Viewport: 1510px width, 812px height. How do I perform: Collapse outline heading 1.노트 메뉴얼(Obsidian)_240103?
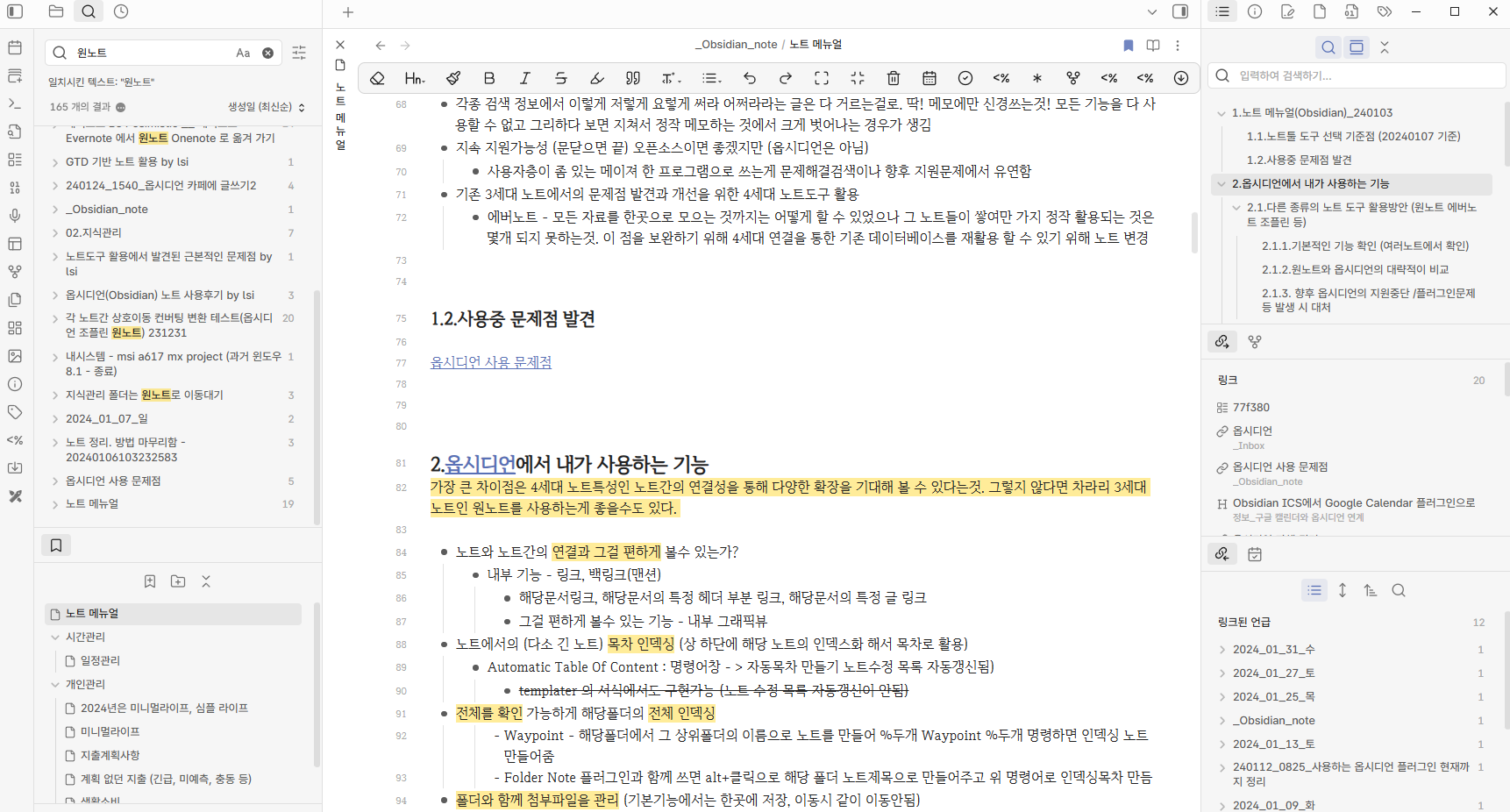[x=1222, y=113]
